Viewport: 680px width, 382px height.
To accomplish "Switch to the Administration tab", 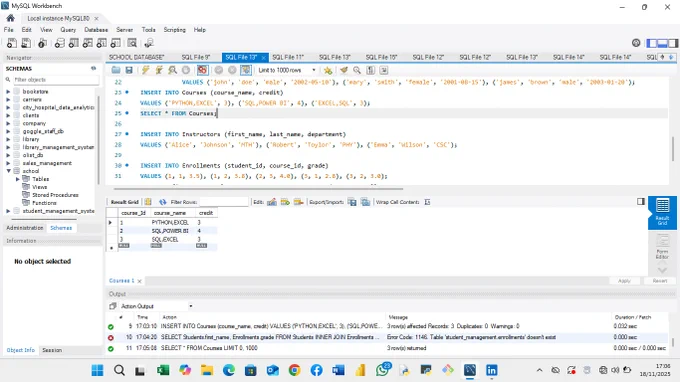I will point(25,228).
